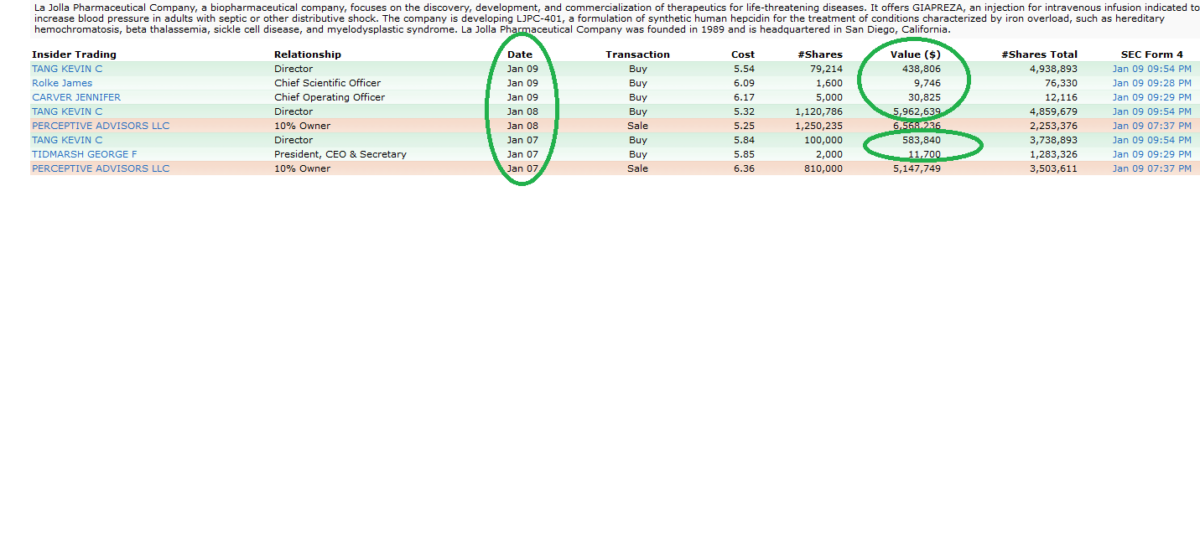The image size is (1200, 543).
Task: Open the 'Jan 09 09:28 PM' SEC filing link
Action: [x=1151, y=83]
